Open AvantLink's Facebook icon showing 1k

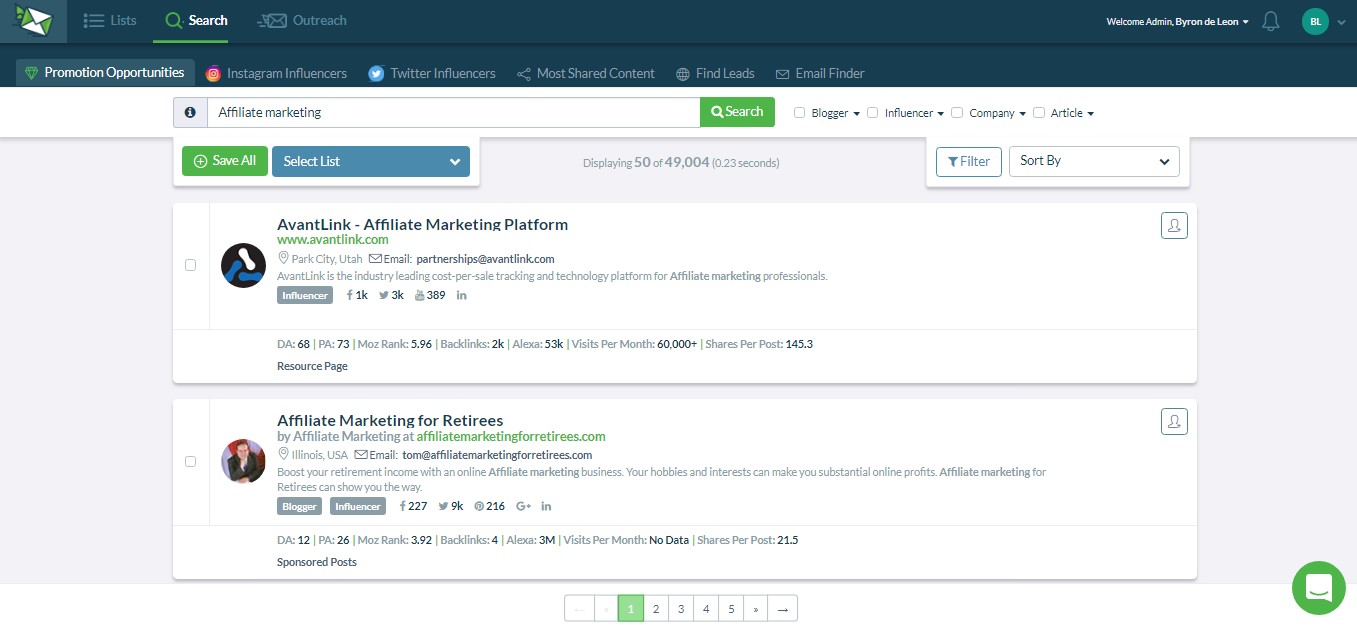click(350, 295)
